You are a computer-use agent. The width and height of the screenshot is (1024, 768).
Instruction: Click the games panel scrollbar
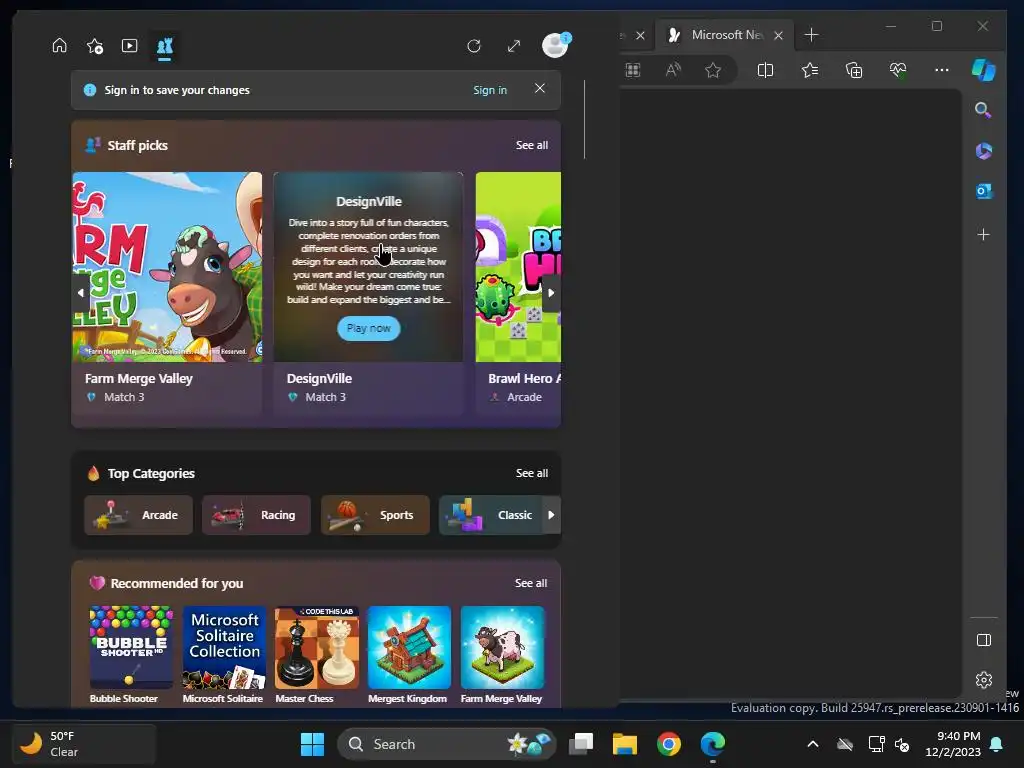(x=584, y=120)
